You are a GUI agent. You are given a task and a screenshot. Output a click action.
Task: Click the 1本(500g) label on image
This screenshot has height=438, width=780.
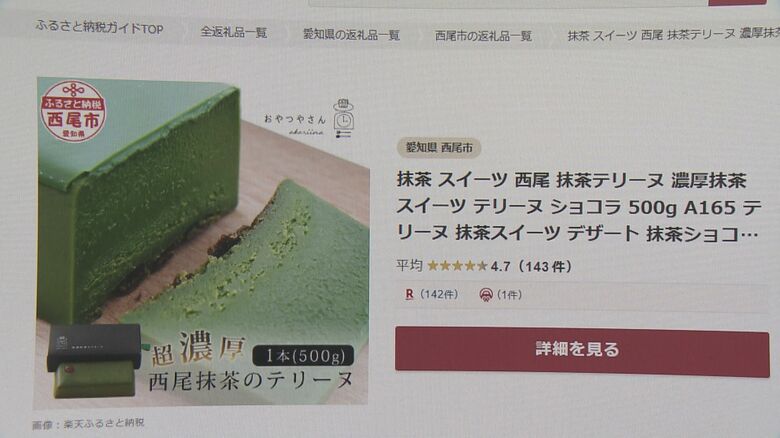click(x=303, y=355)
